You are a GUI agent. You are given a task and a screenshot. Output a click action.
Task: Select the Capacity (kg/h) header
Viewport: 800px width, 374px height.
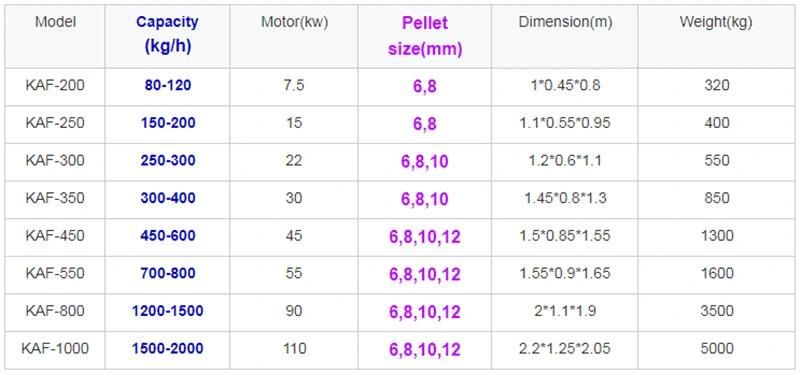click(x=167, y=35)
